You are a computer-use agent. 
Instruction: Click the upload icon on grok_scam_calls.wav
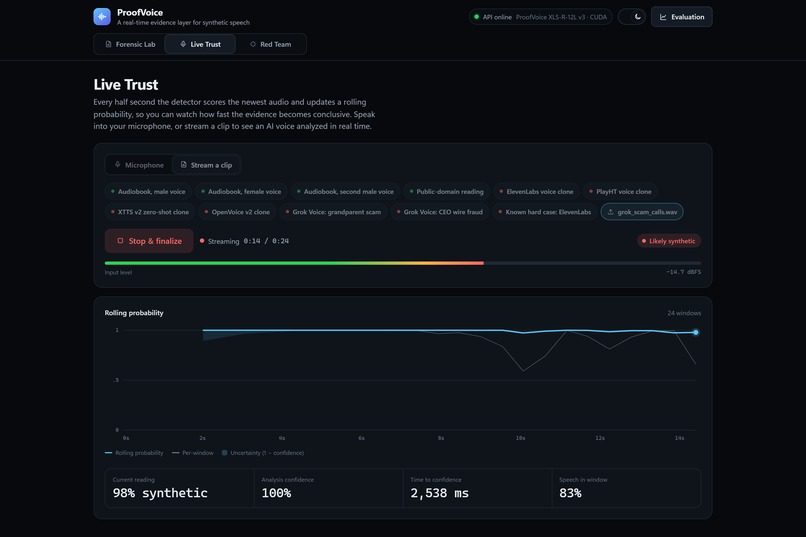click(x=611, y=212)
